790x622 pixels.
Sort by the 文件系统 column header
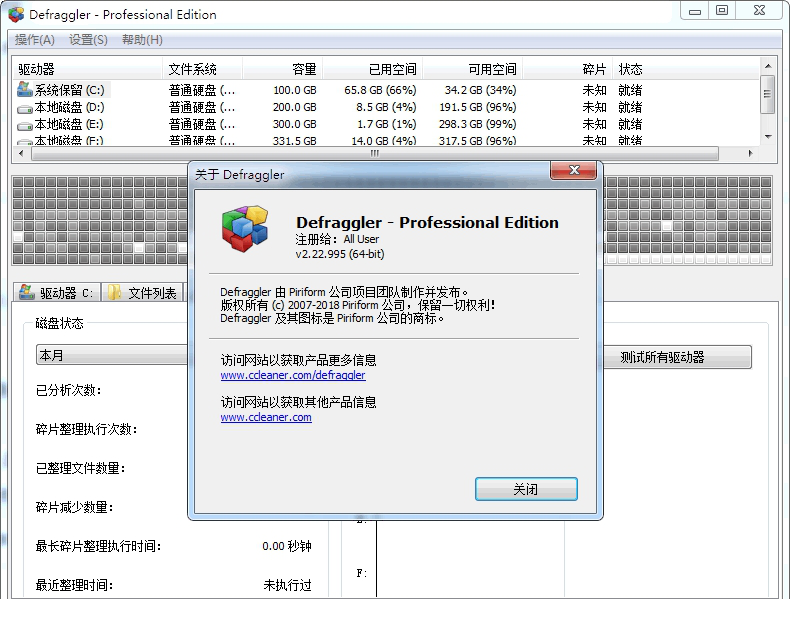tap(203, 69)
